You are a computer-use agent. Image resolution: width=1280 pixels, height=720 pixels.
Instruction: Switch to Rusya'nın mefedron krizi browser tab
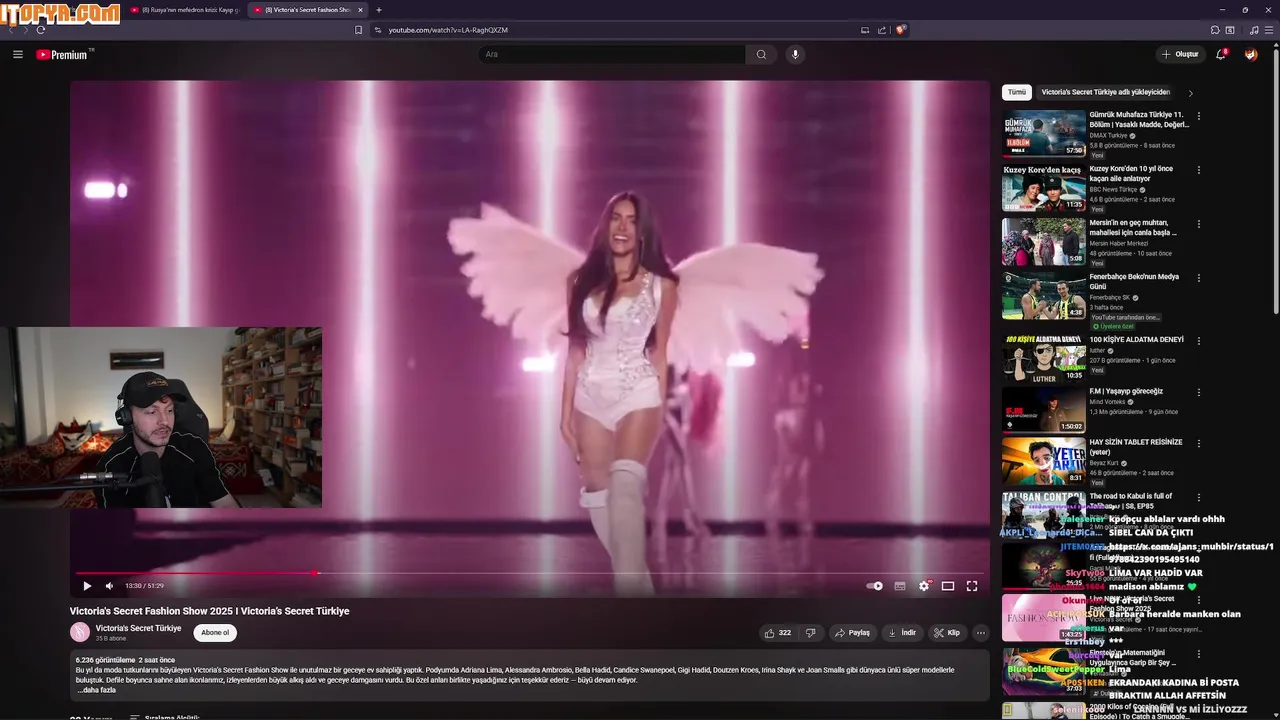click(185, 10)
